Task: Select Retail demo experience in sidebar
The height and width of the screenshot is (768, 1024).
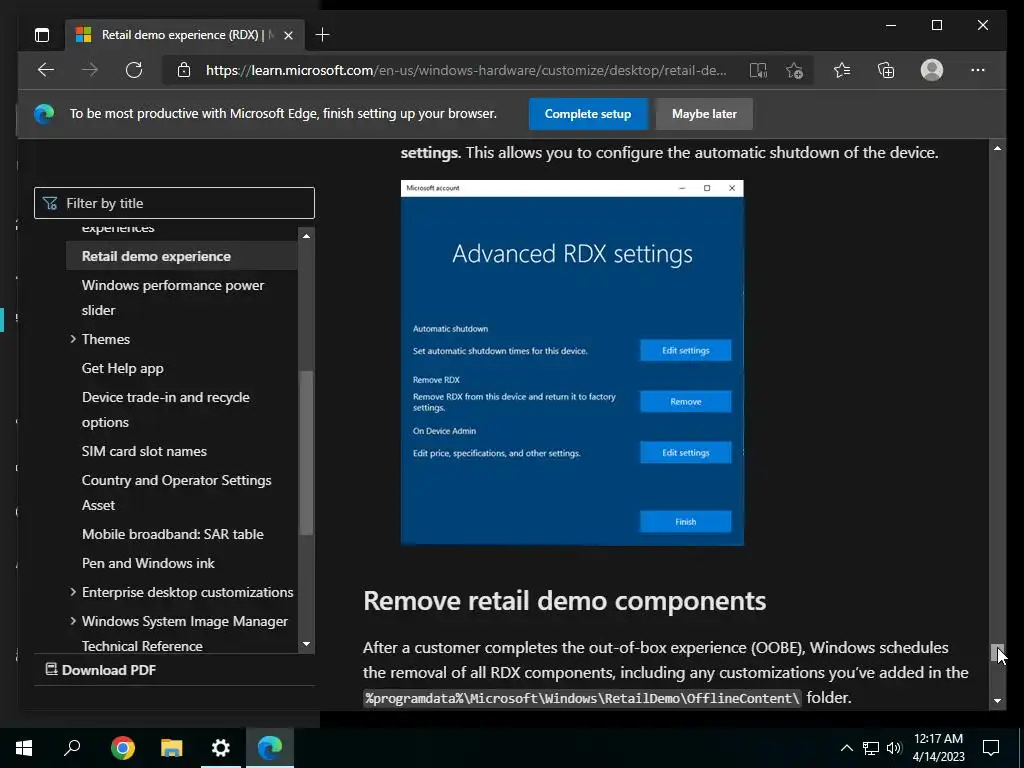Action: 182,256
